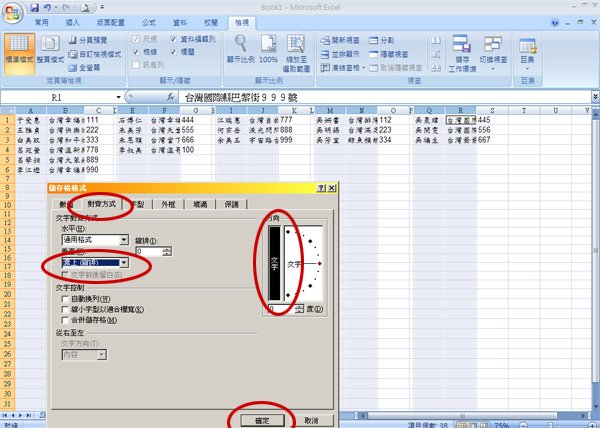Screen dimensions: 600x428
Task: Click the 巨集 macros icon
Action: pyautogui.click(x=528, y=53)
